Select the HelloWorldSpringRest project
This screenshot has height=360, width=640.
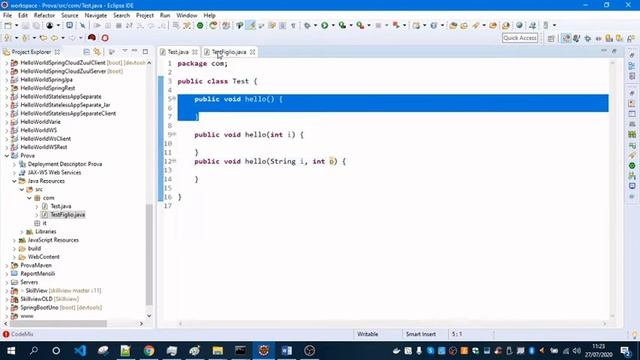[48, 88]
